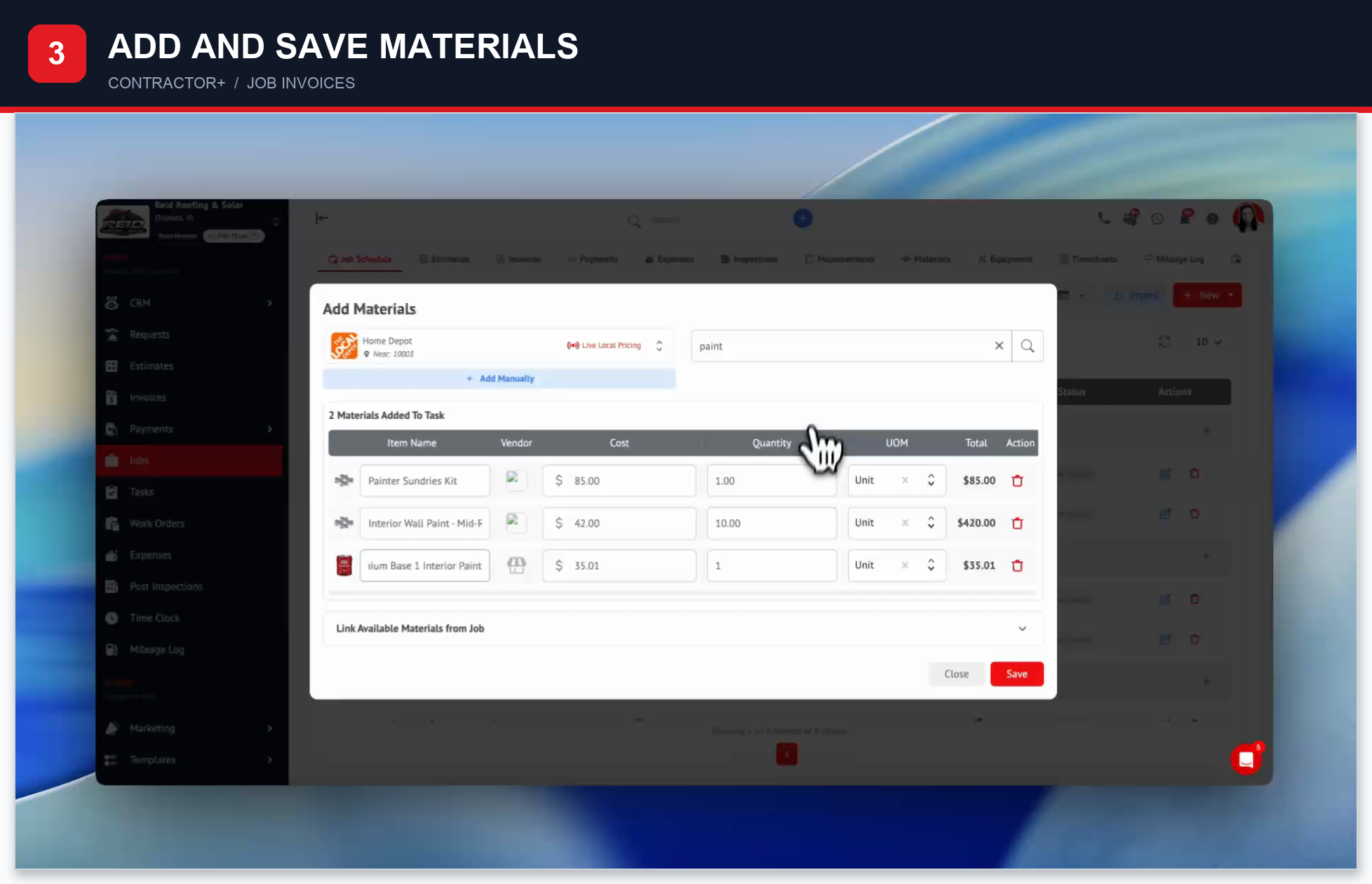Click the store vendor icon in the $35.01 row

click(x=517, y=565)
